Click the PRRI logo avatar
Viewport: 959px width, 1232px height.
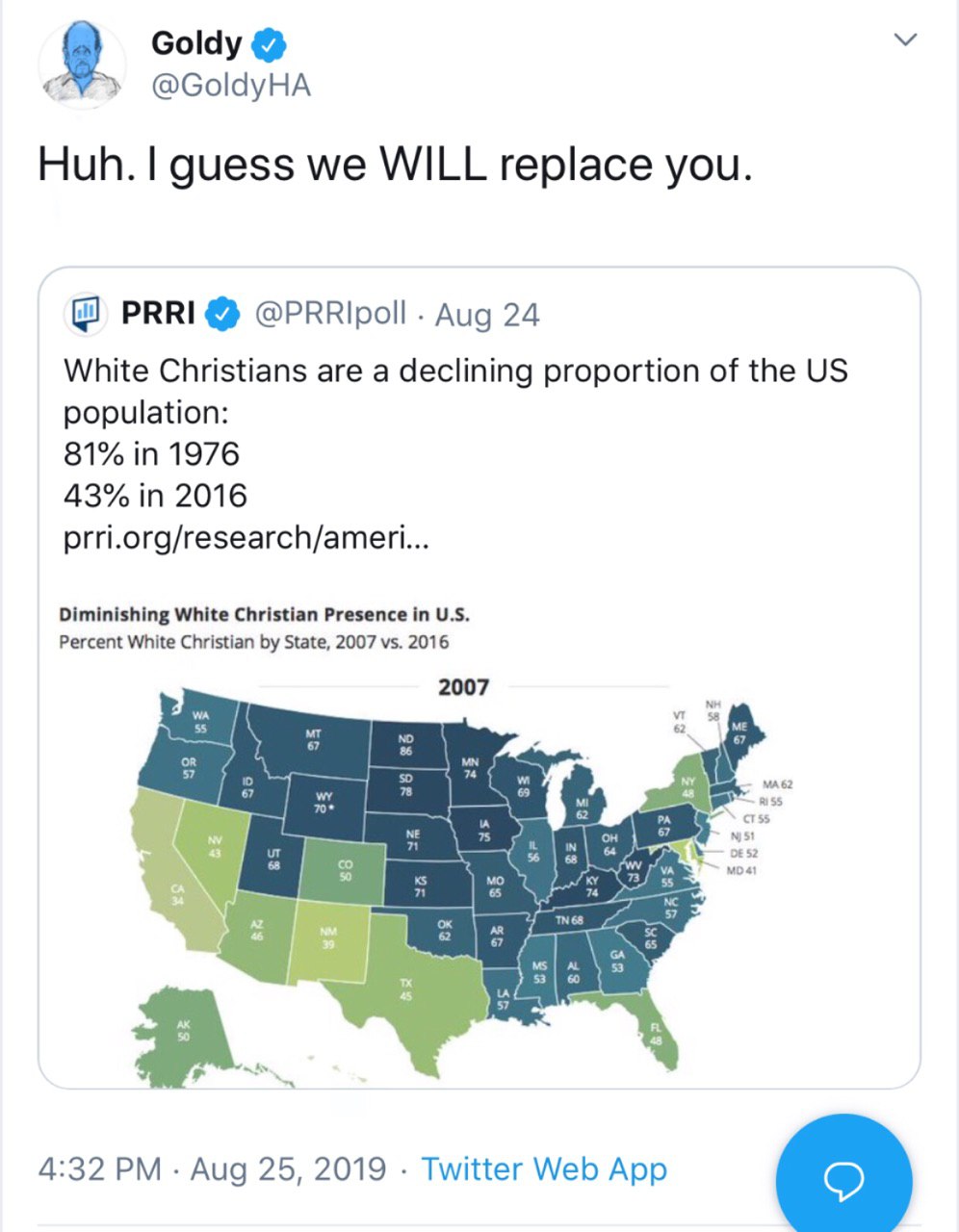(85, 313)
